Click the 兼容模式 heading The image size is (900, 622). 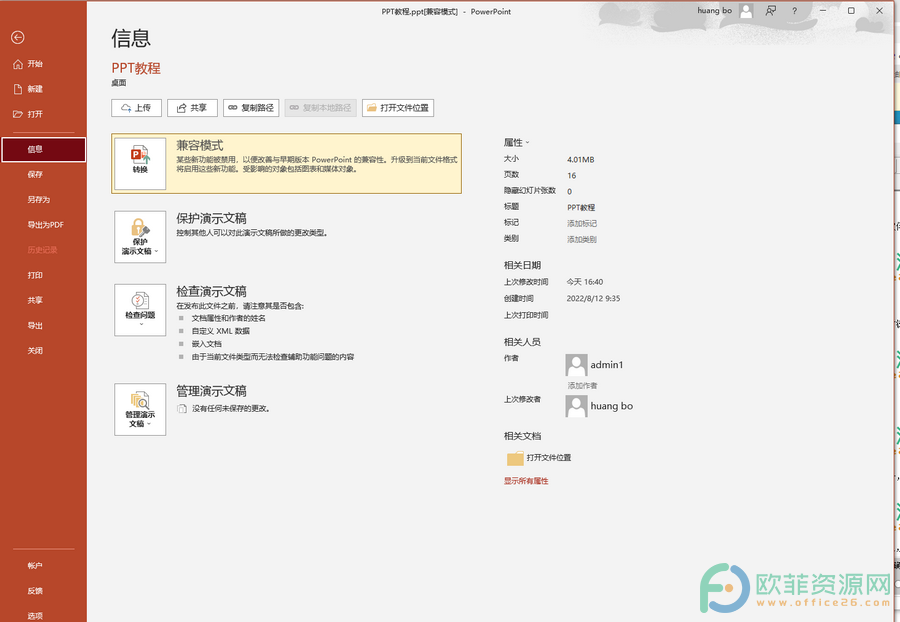pyautogui.click(x=200, y=146)
